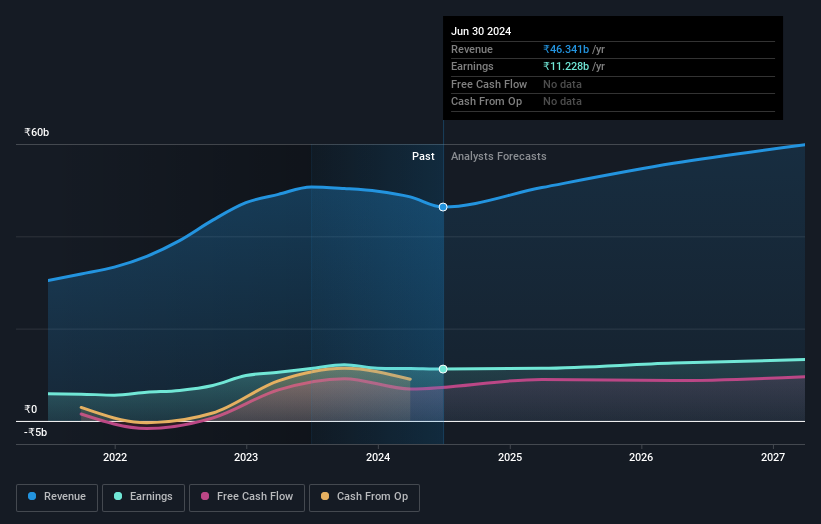821x524 pixels.
Task: Click the -₹5b y-axis label
Action: [36, 432]
